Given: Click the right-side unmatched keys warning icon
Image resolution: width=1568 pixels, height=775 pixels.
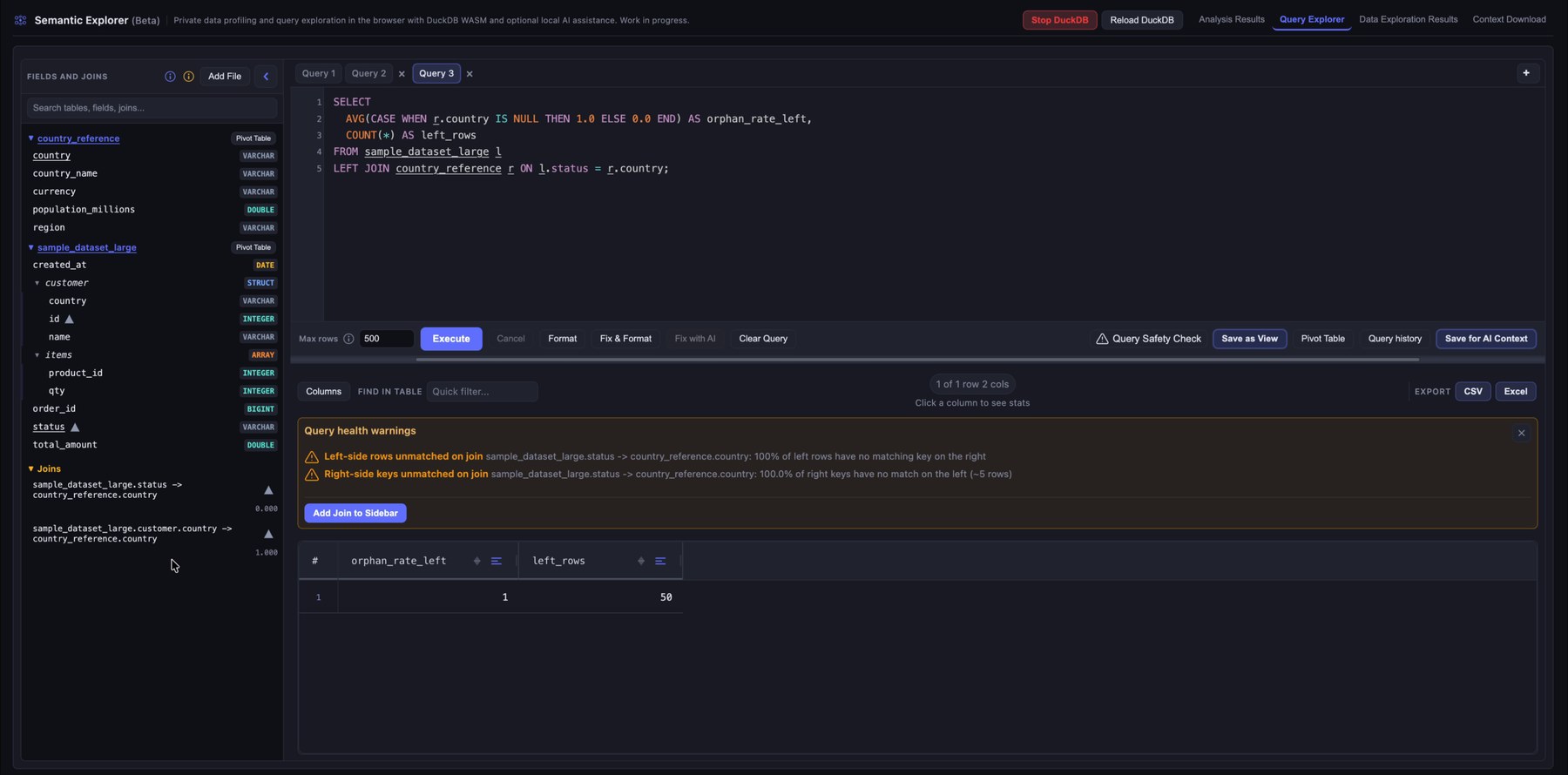Looking at the screenshot, I should click(x=312, y=475).
